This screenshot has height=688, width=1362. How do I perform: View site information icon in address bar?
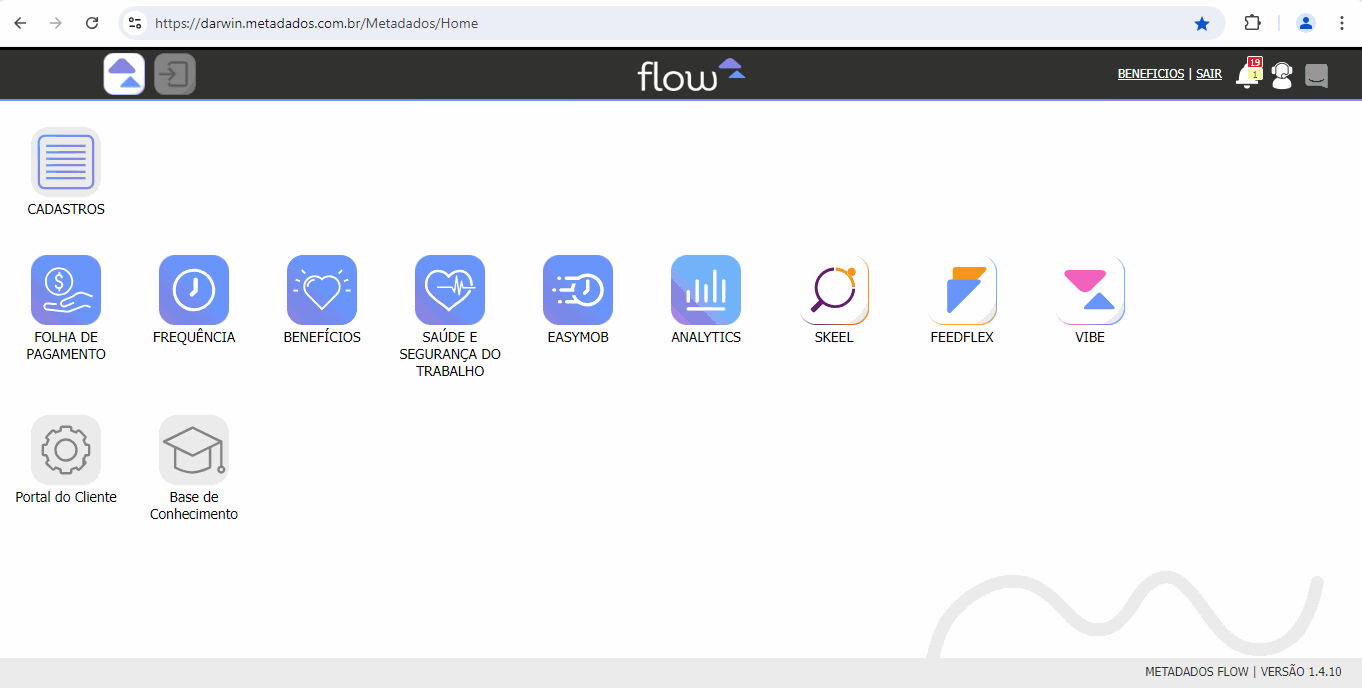(135, 23)
